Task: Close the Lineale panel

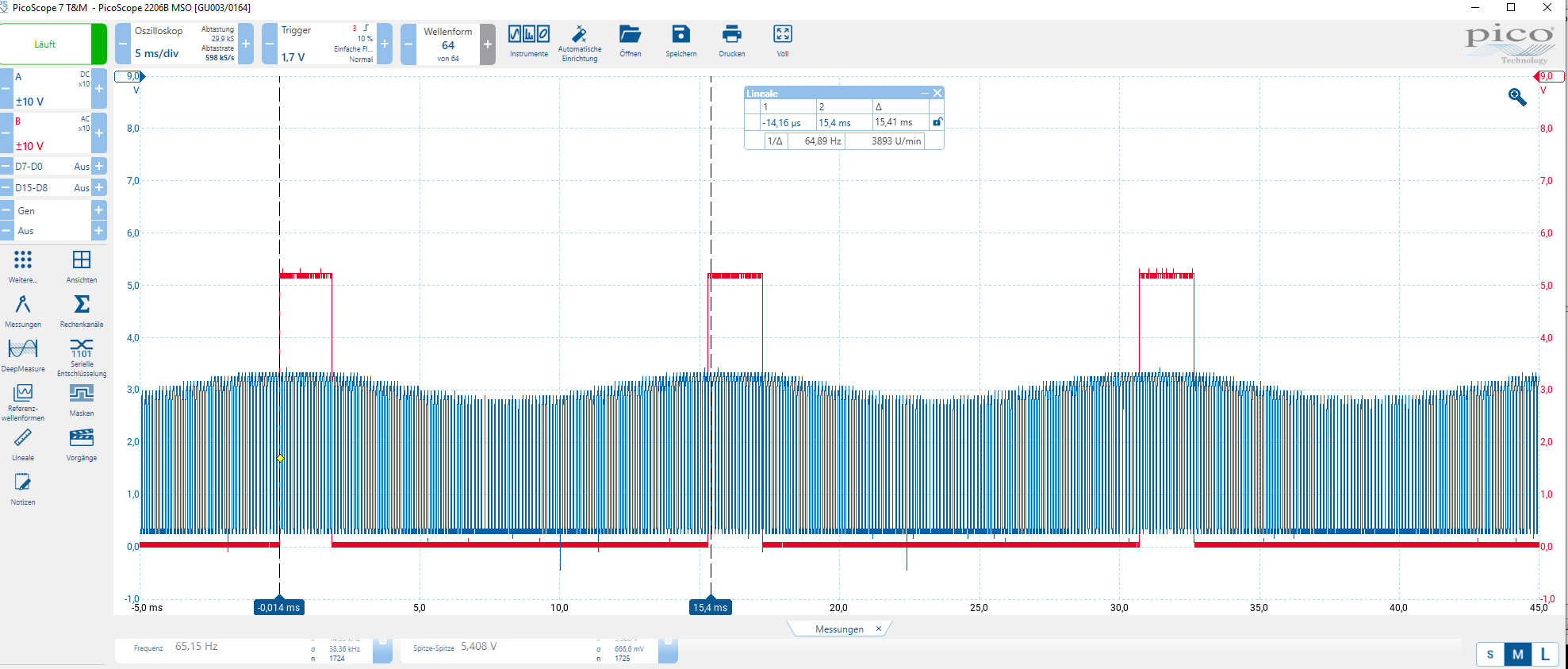Action: (x=937, y=93)
